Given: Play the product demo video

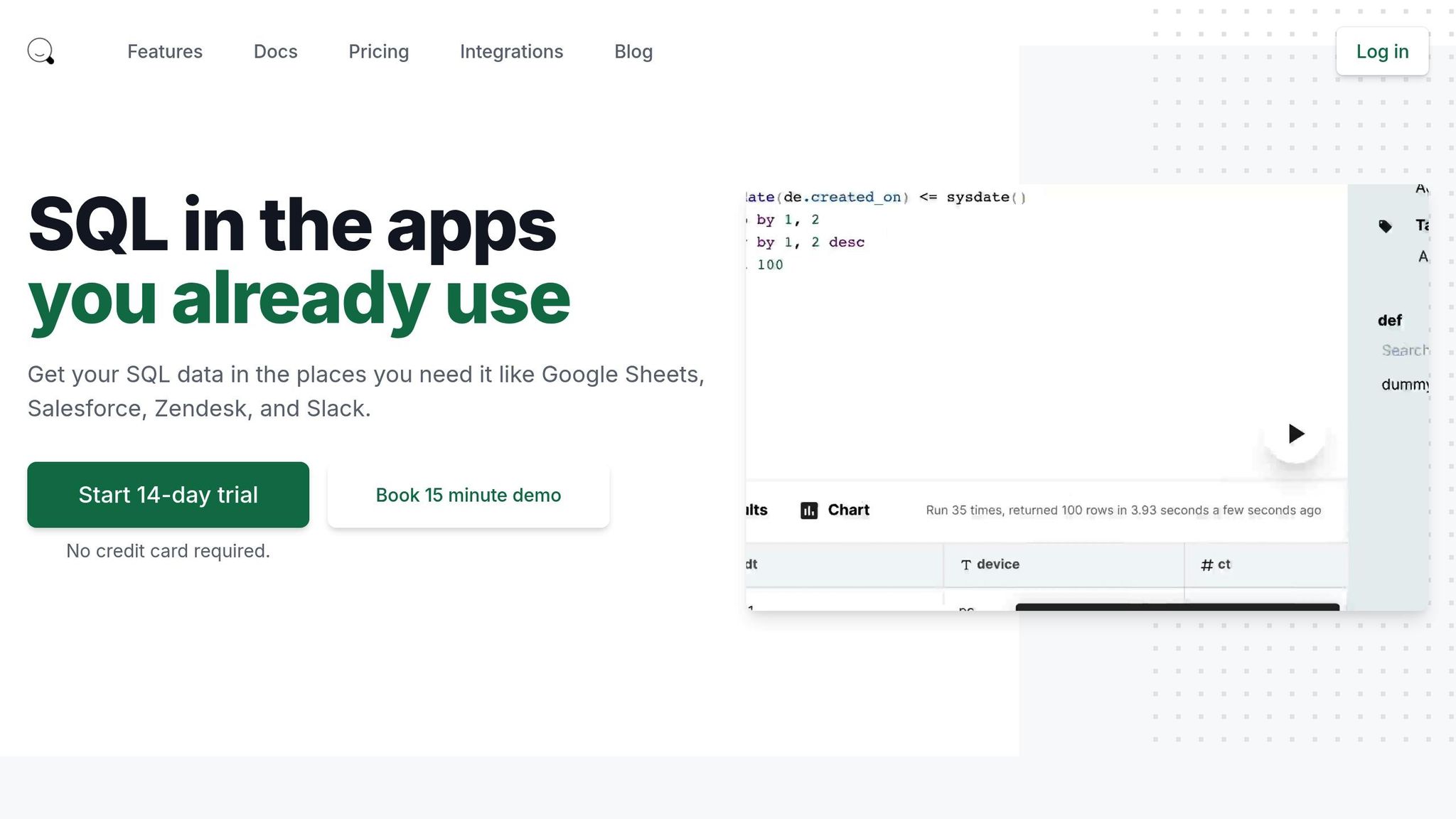Looking at the screenshot, I should point(1295,433).
